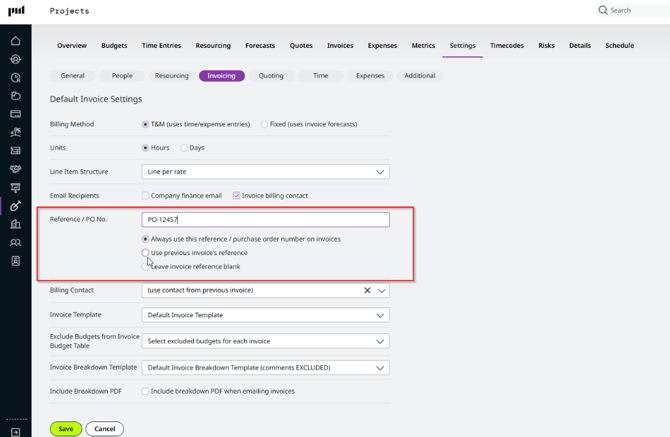Select T&M billing method radio button
The image size is (670, 437).
tap(145, 124)
